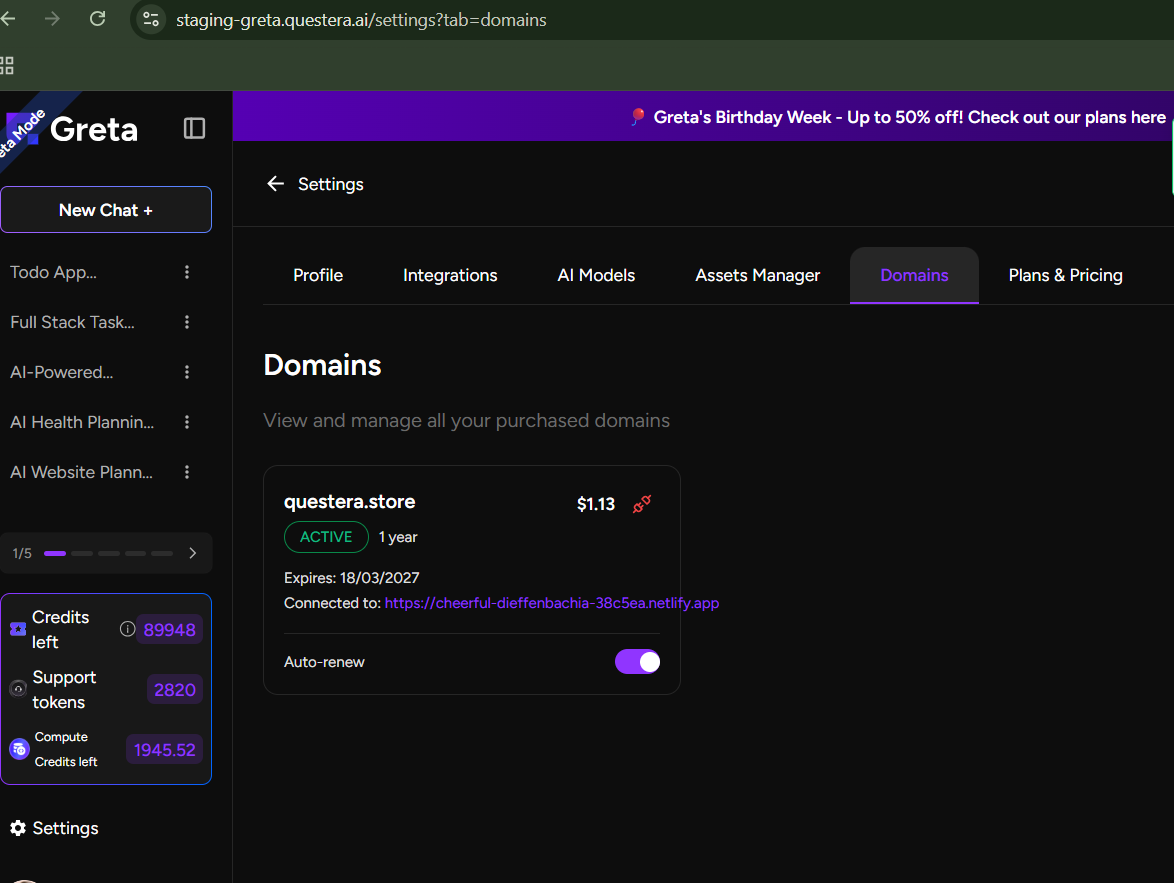Go to next page of chat list

pyautogui.click(x=192, y=553)
